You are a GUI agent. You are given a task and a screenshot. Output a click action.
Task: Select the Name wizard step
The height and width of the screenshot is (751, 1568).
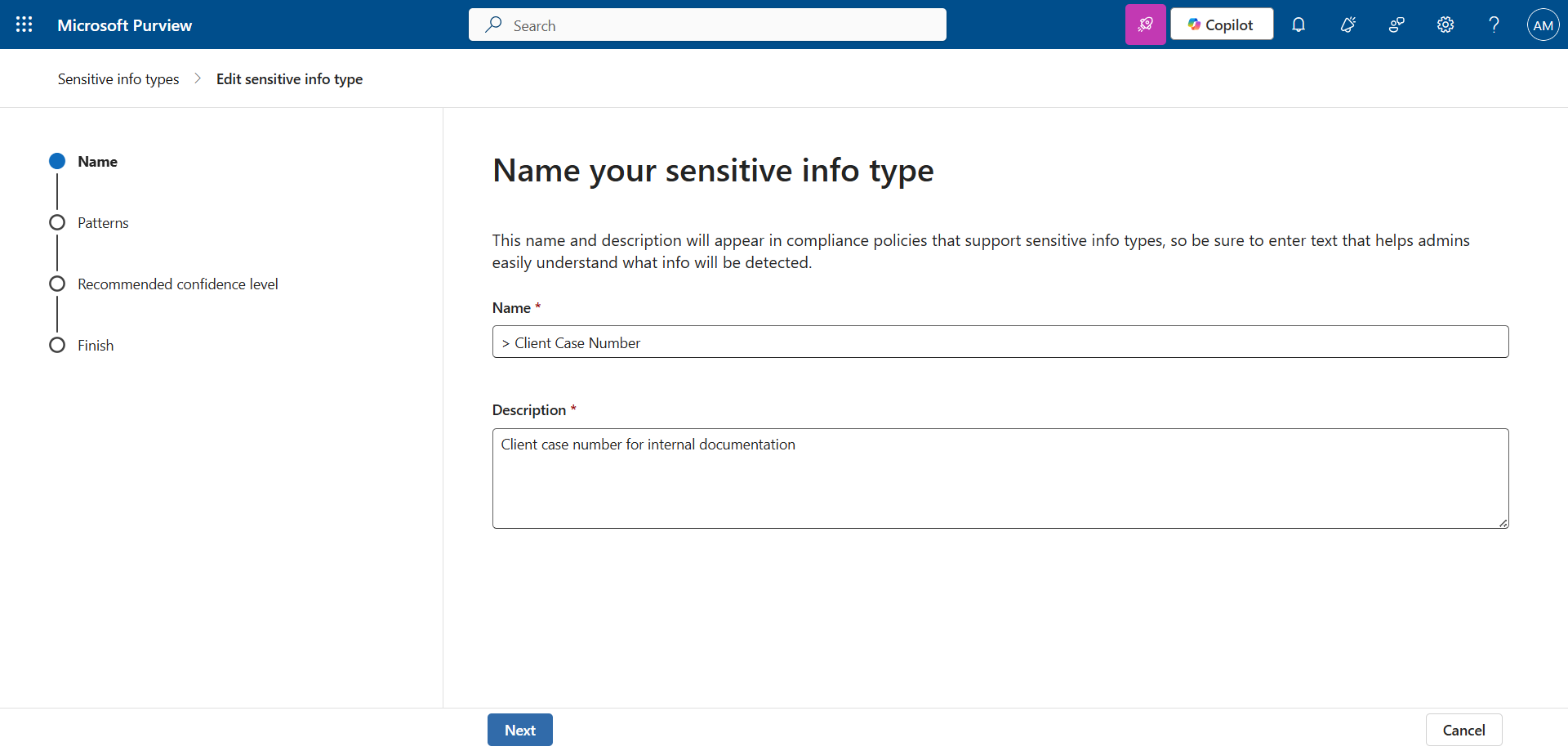click(x=97, y=162)
